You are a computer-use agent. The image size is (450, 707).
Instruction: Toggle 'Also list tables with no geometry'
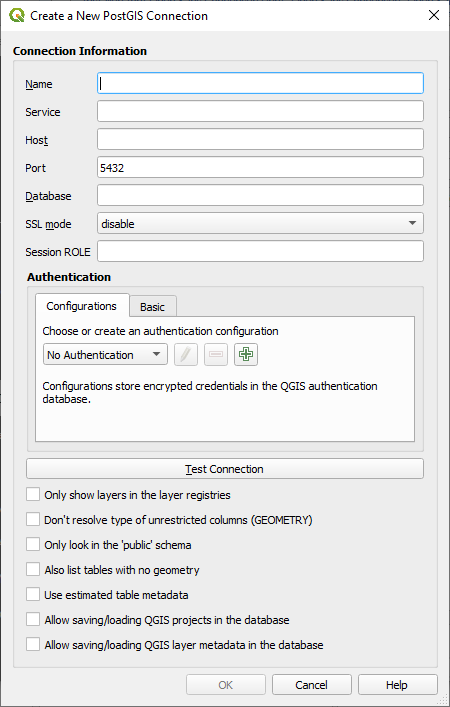33,569
